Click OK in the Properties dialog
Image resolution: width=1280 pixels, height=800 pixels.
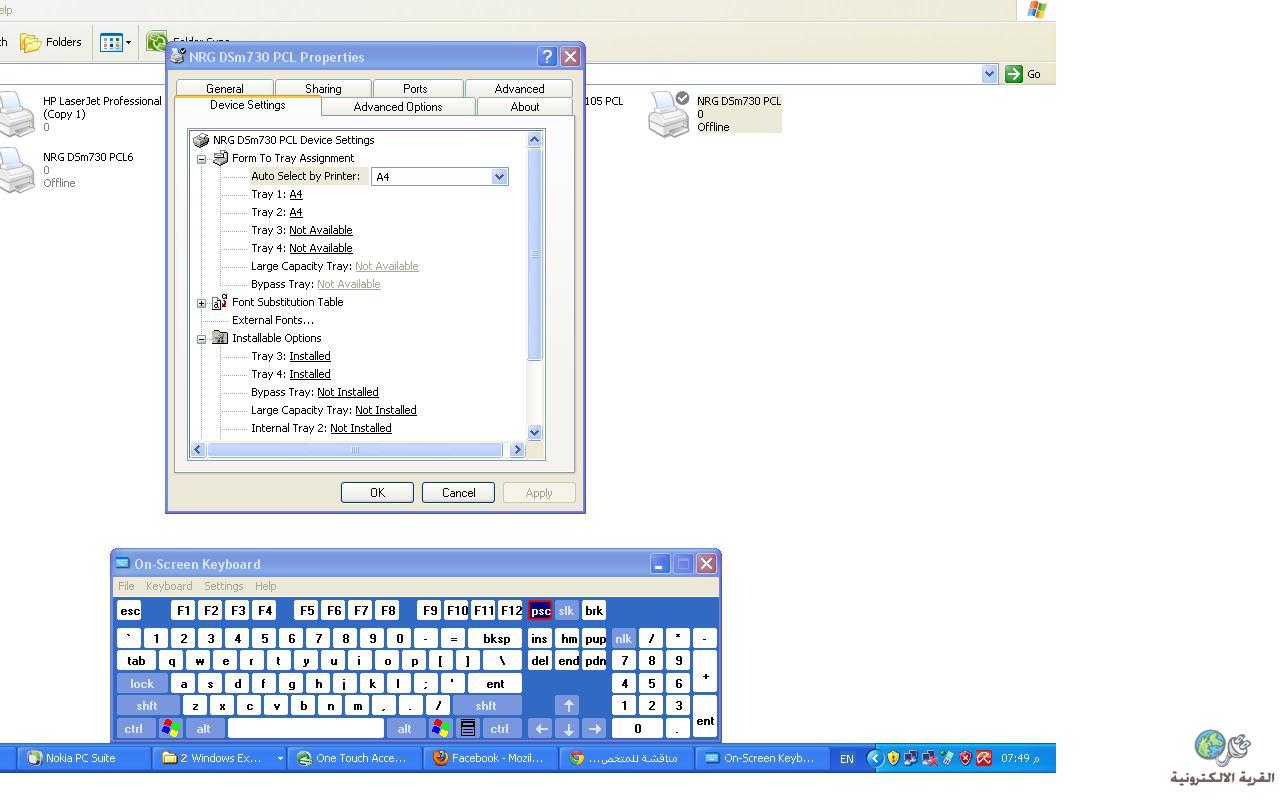(377, 492)
